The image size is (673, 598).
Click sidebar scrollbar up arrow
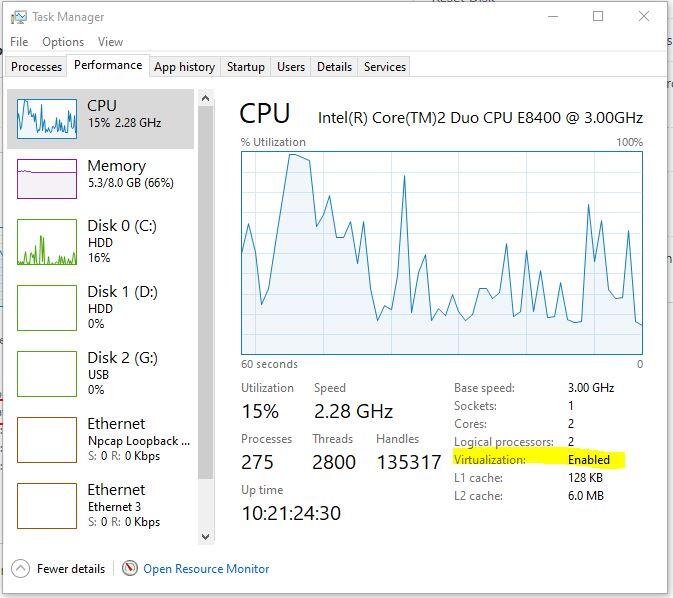[x=206, y=98]
